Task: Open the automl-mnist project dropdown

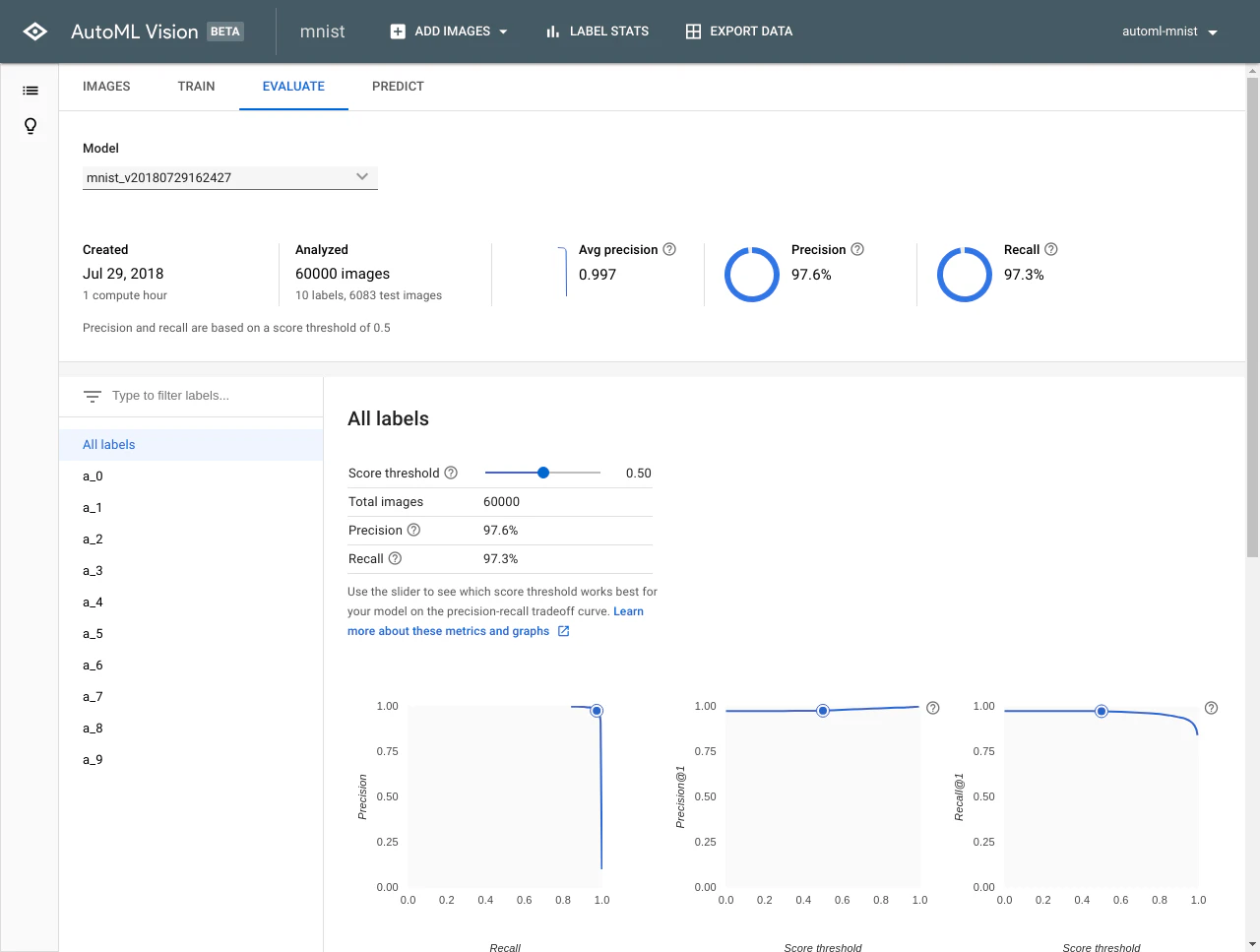Action: point(1169,32)
